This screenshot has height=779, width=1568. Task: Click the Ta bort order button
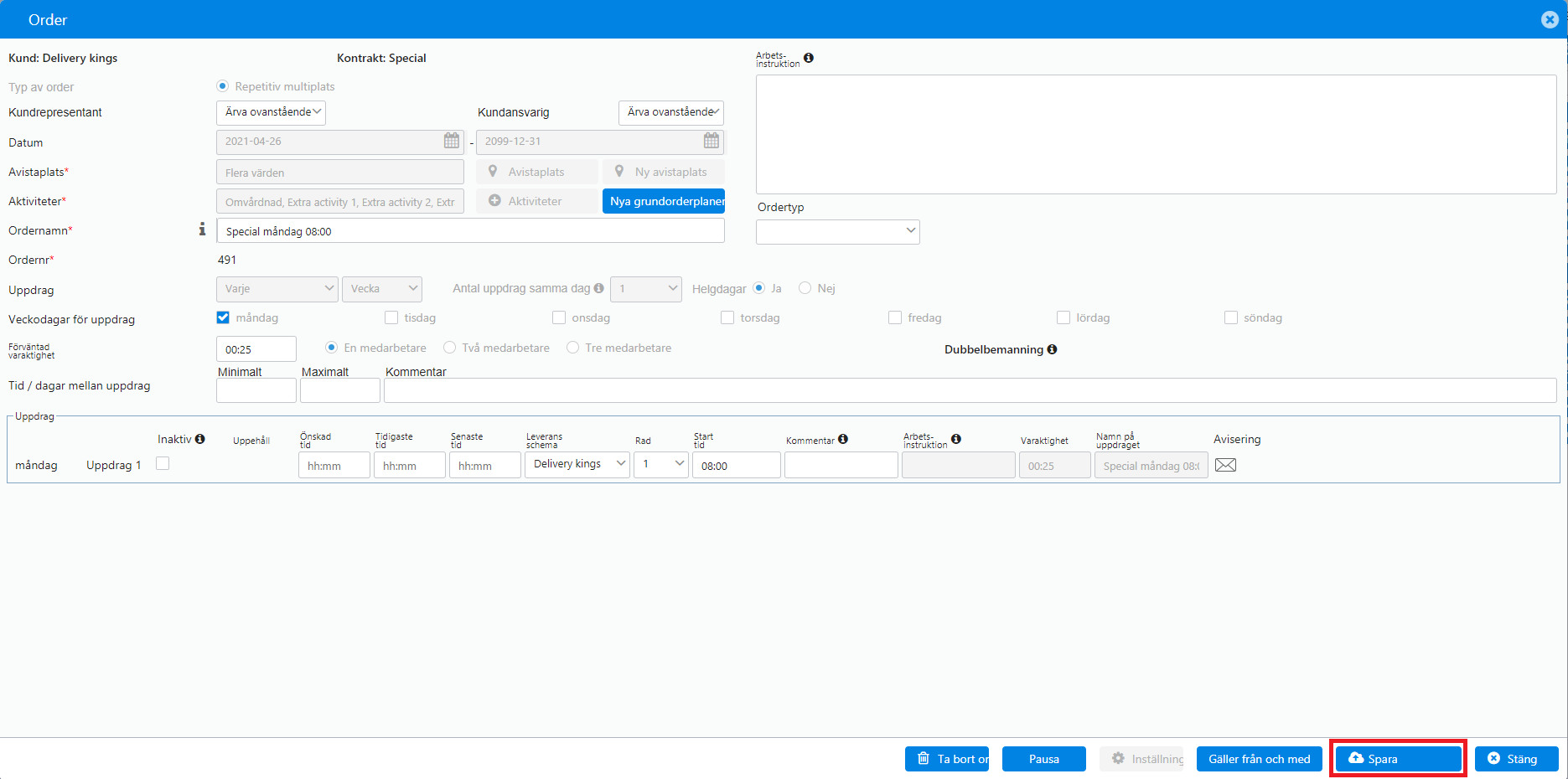[x=947, y=759]
